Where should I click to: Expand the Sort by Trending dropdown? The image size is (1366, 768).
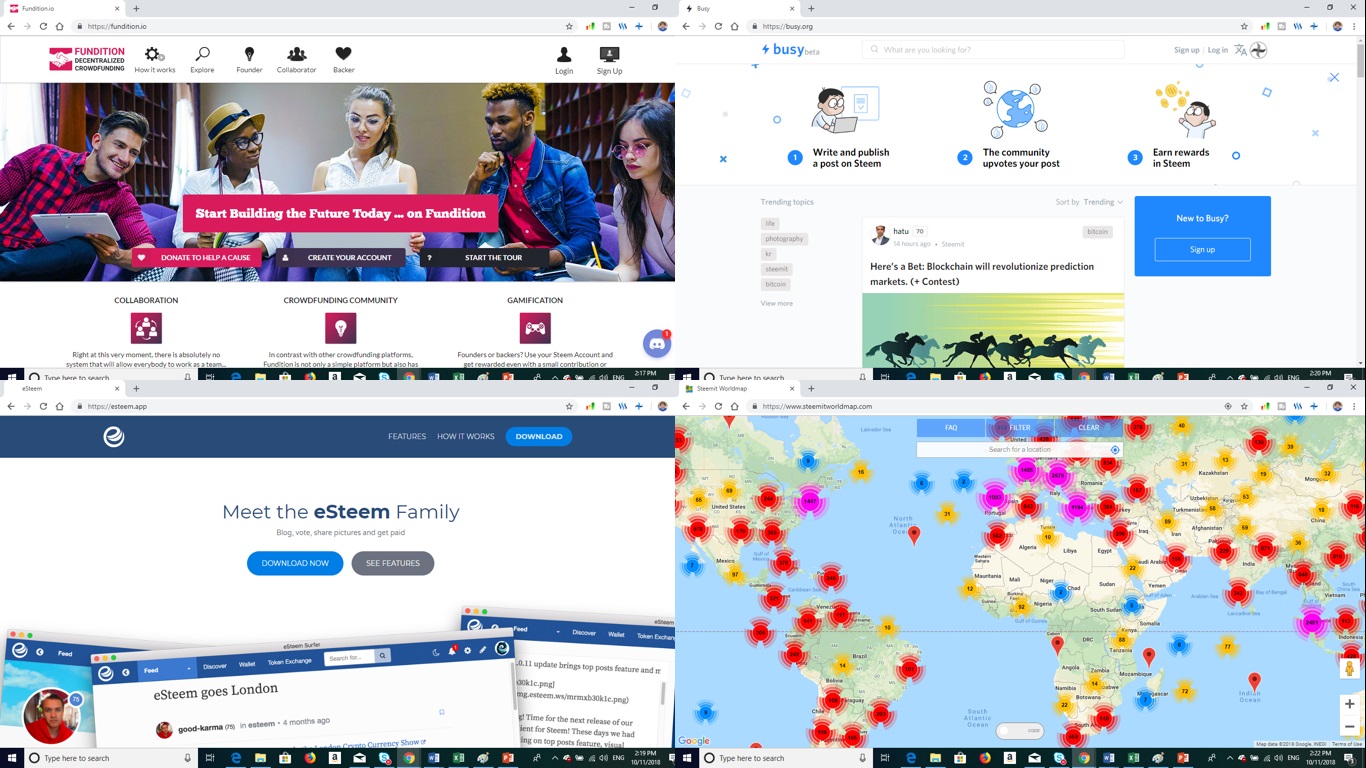[1102, 202]
